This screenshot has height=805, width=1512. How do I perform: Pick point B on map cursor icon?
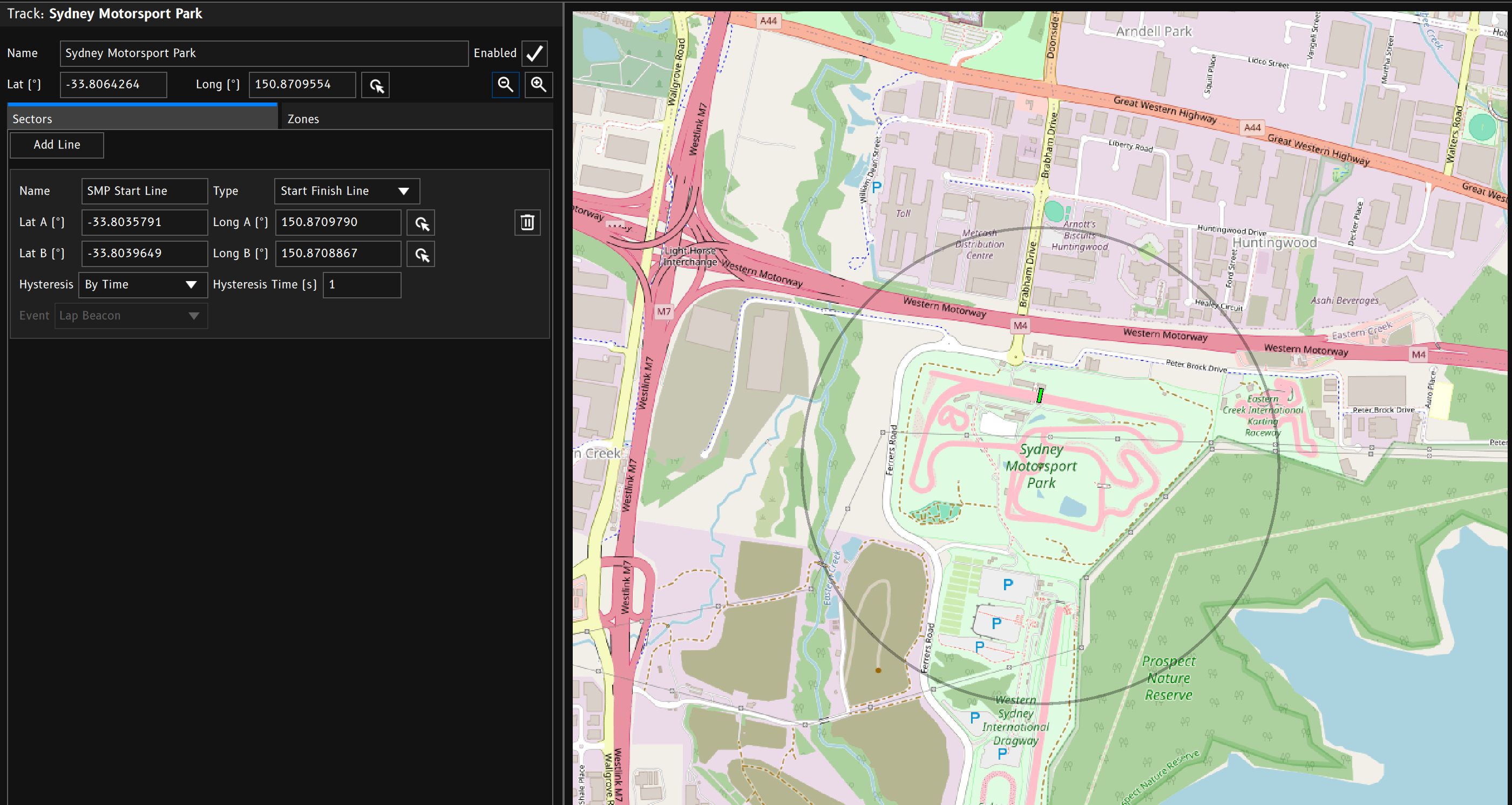(x=421, y=254)
